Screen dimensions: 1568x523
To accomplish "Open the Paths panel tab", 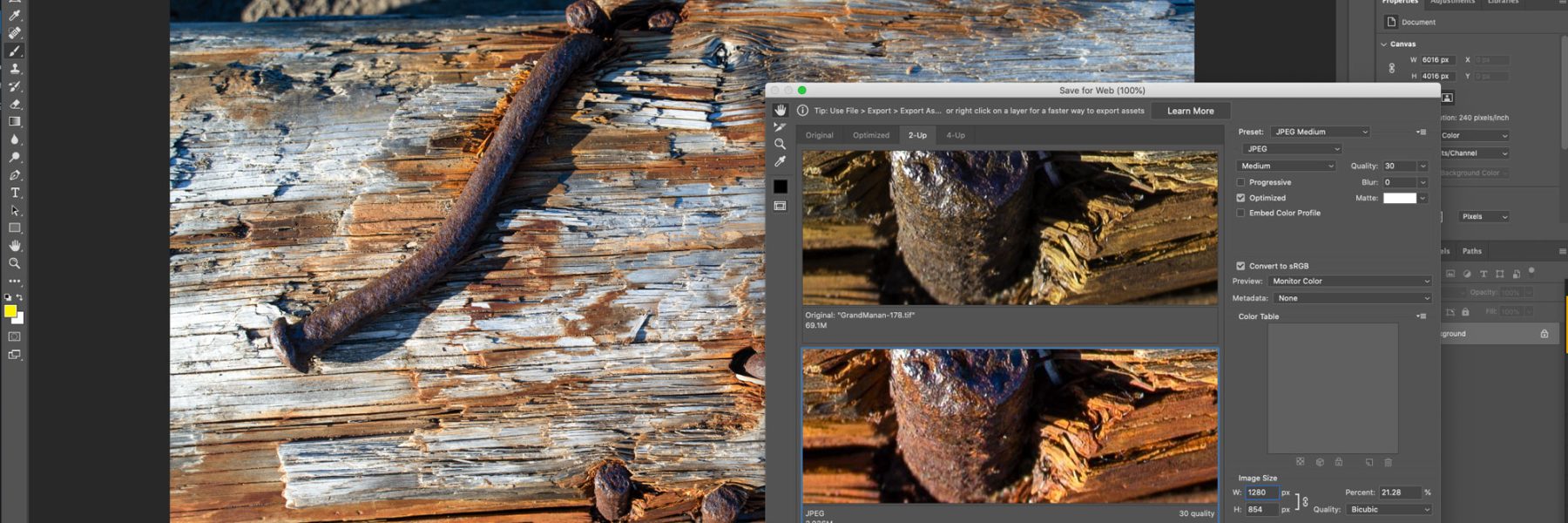I will click(x=1472, y=251).
